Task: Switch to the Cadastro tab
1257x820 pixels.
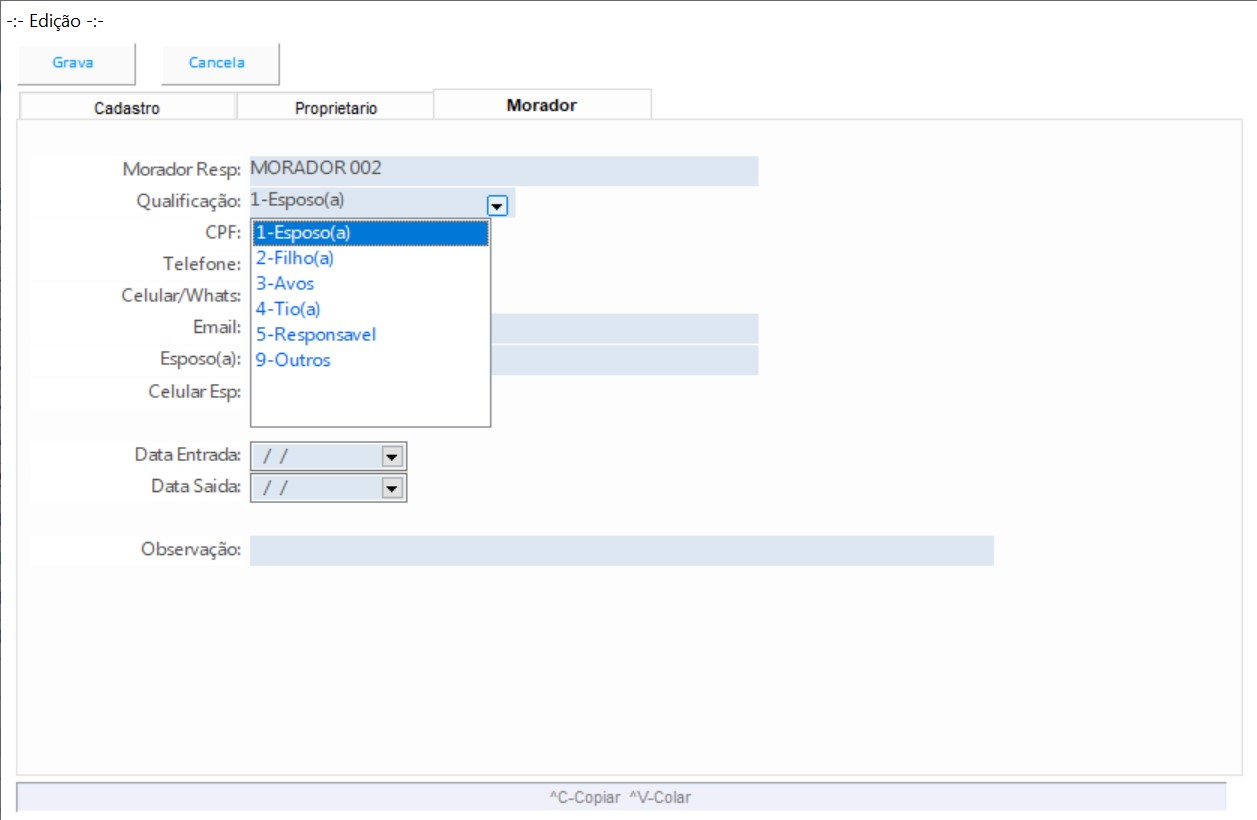Action: coord(126,108)
